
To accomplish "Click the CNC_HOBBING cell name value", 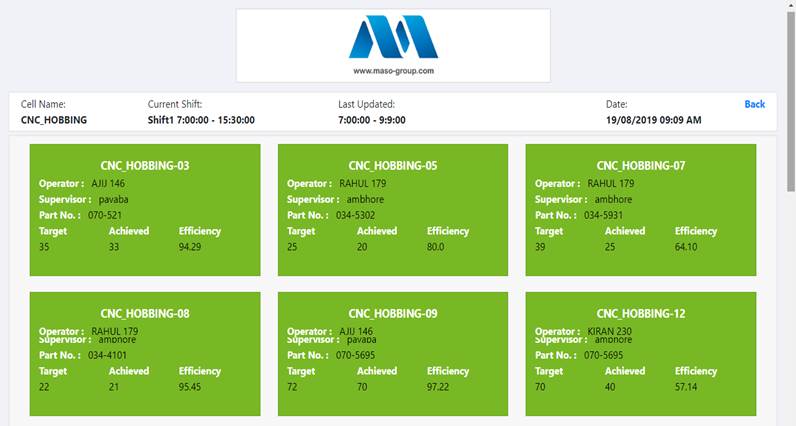I will click(x=54, y=120).
